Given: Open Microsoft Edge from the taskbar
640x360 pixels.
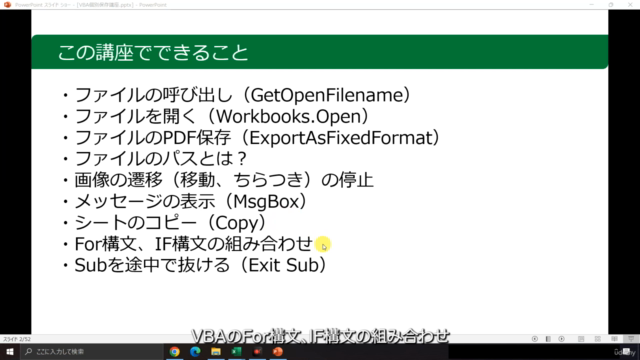Looking at the screenshot, I should pos(195,351).
